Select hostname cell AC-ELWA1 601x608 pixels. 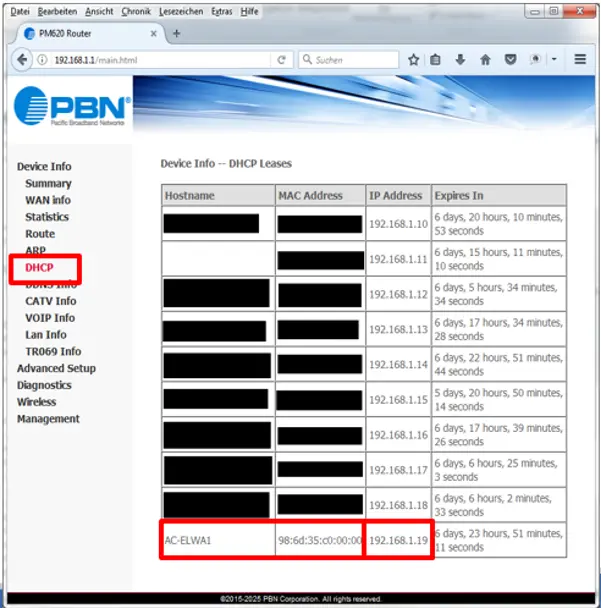click(x=188, y=540)
